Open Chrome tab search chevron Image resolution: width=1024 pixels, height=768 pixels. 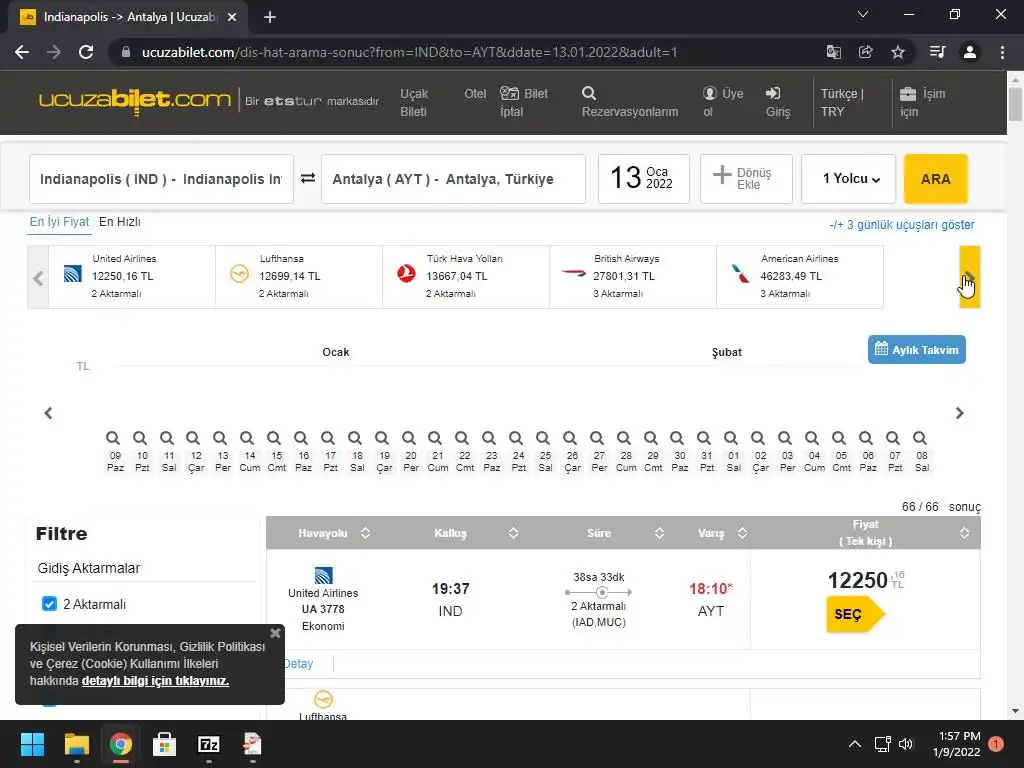coord(863,14)
